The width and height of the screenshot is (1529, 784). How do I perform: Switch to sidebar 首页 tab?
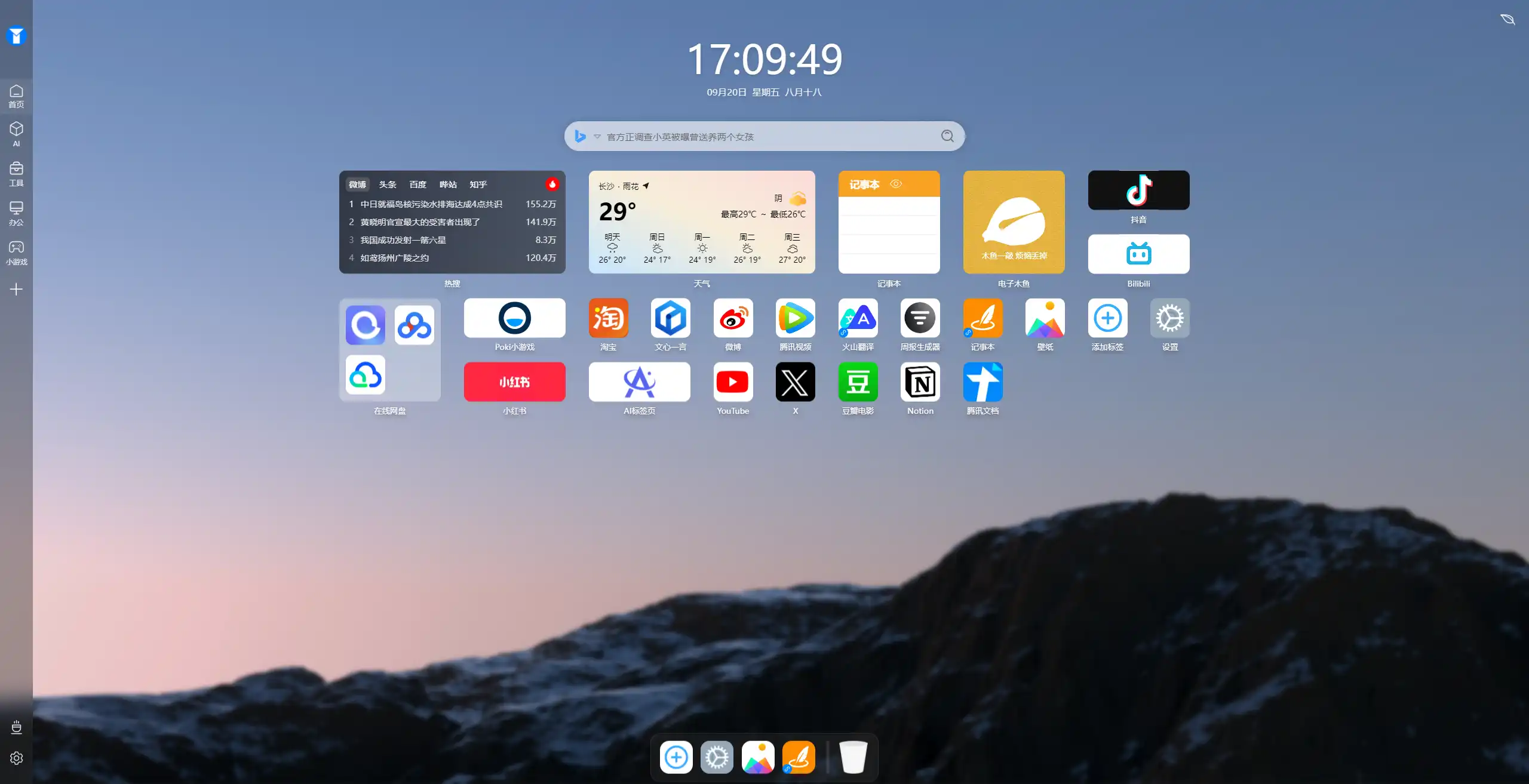[x=16, y=96]
